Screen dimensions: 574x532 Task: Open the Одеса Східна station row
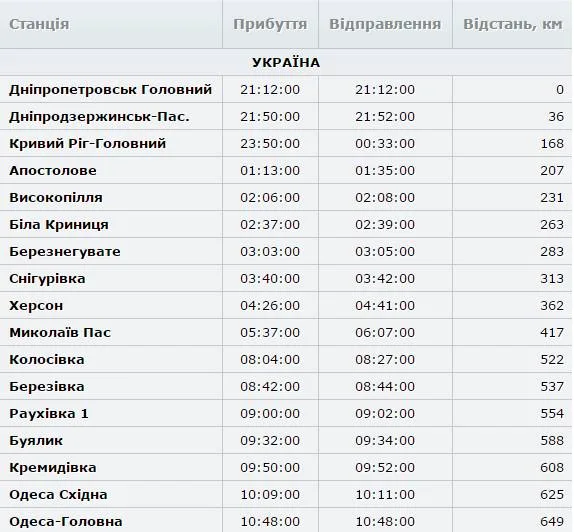286,494
